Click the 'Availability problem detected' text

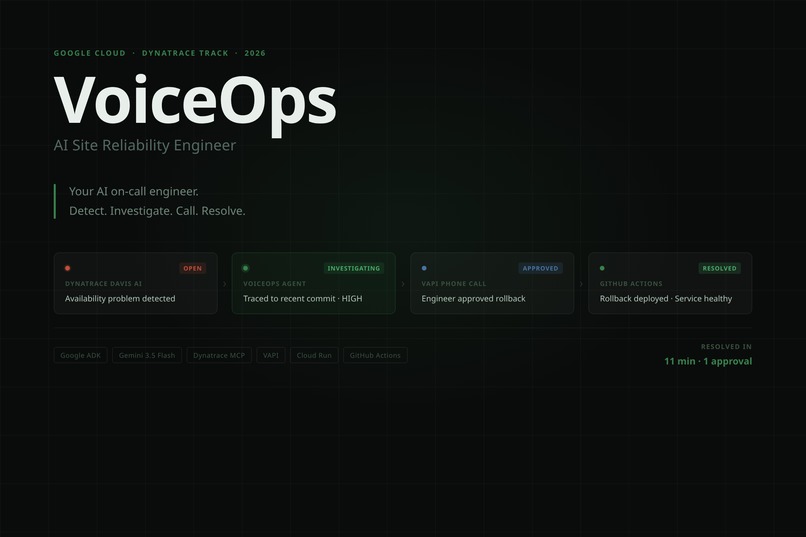pyautogui.click(x=120, y=299)
